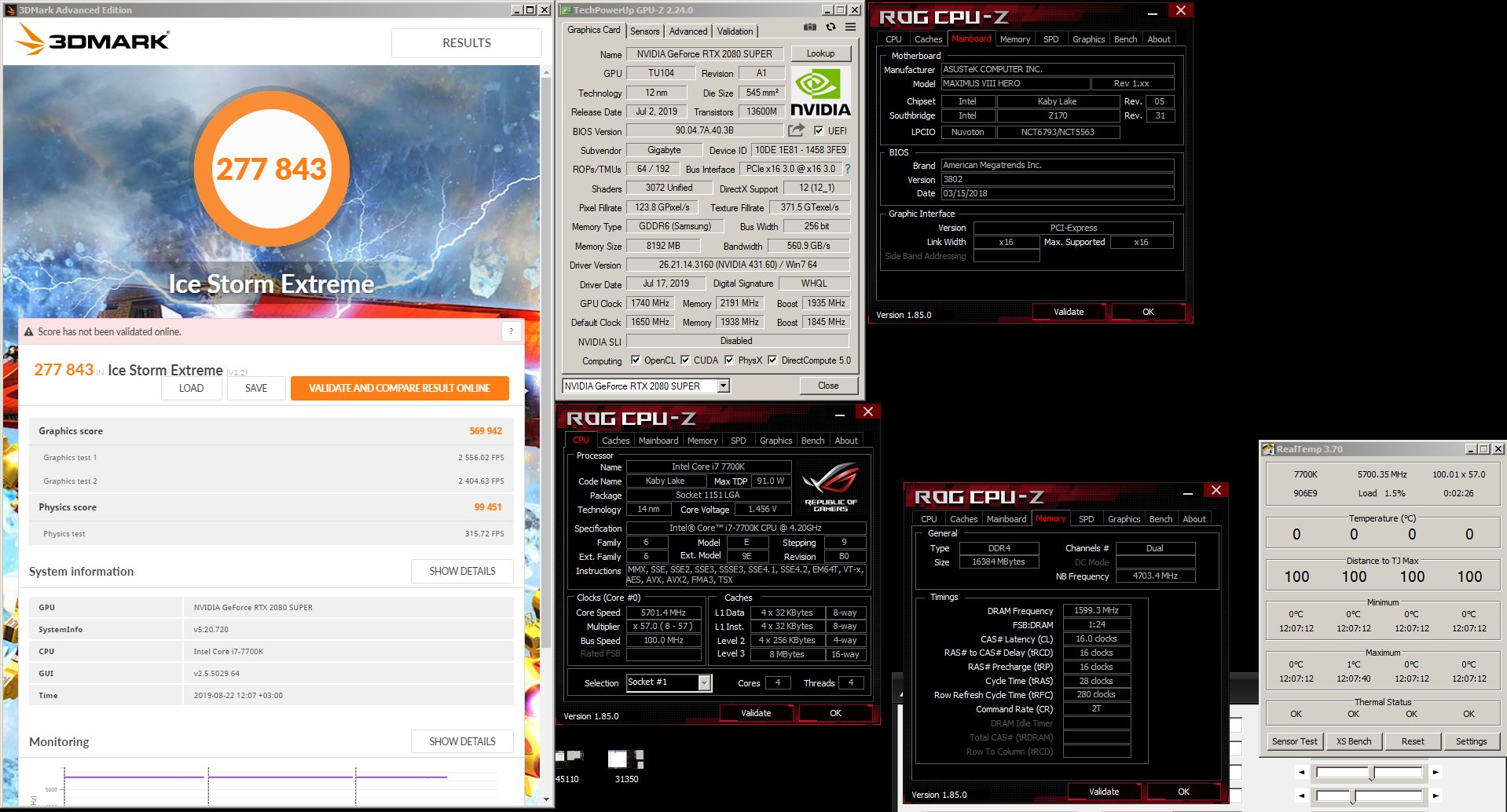This screenshot has width=1507, height=812.
Task: Click the Bus Interface question mark icon
Action: (x=848, y=169)
